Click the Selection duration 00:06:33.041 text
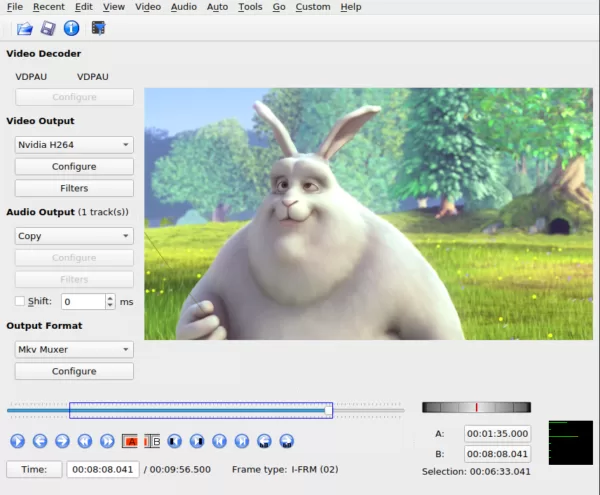This screenshot has width=600, height=495. [476, 472]
